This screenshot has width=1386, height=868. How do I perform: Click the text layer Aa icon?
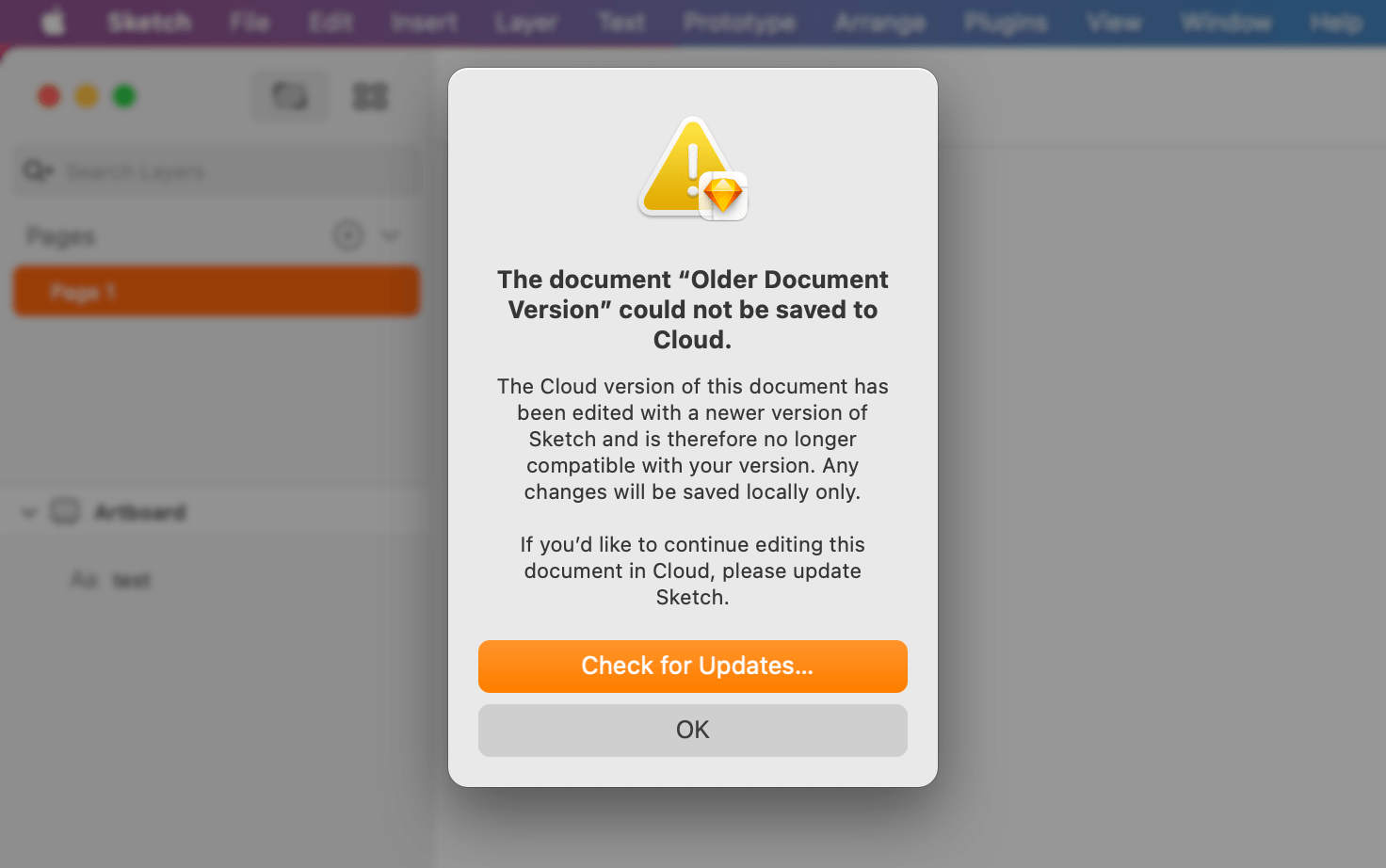84,580
